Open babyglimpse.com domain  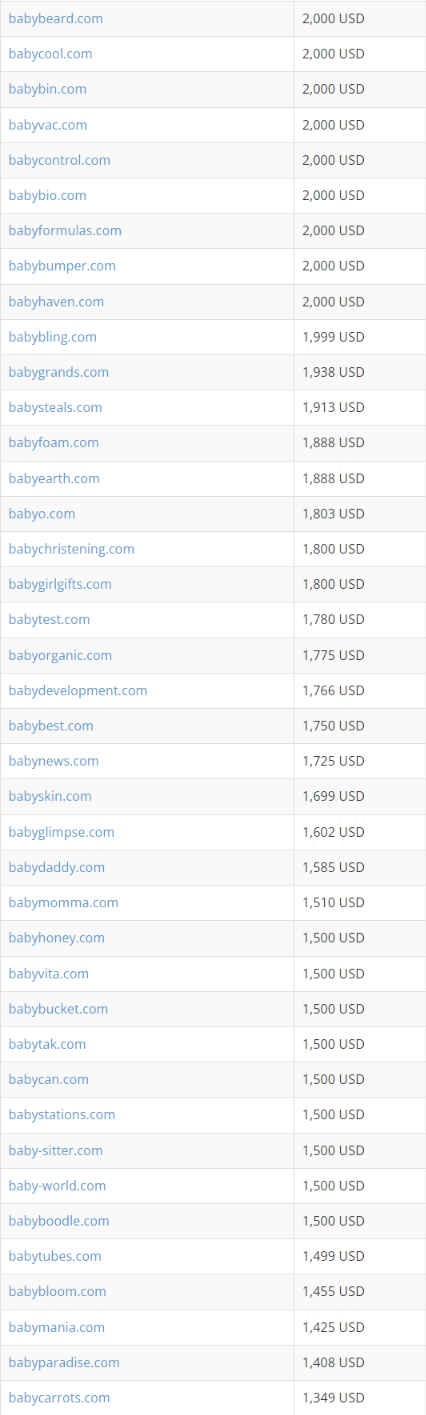point(61,832)
